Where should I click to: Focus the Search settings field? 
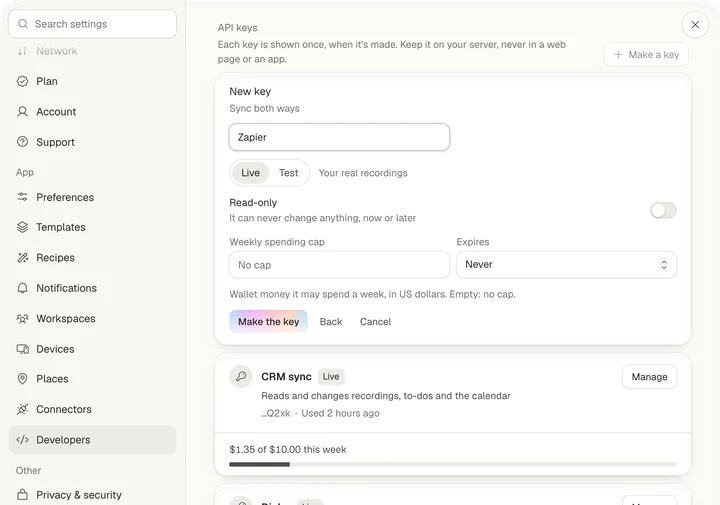tap(92, 24)
